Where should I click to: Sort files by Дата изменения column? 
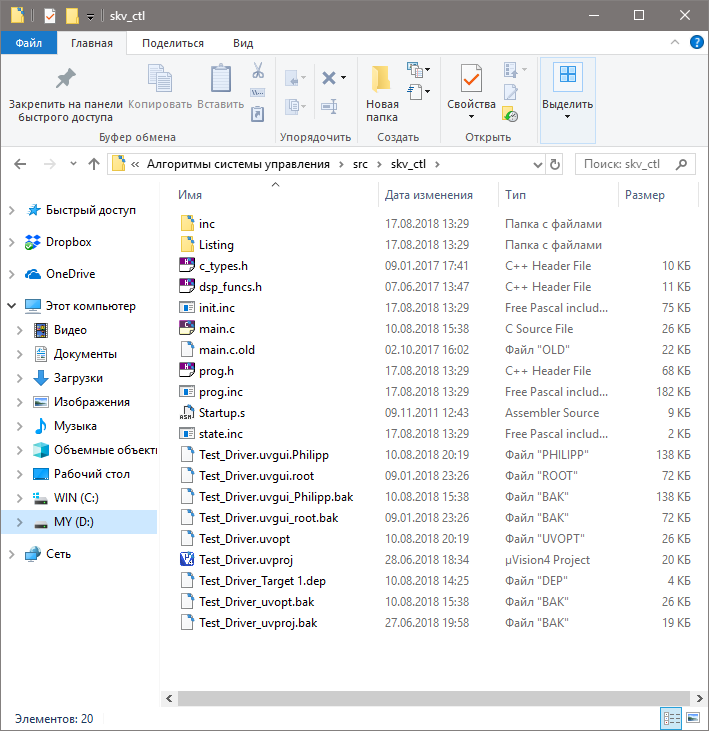click(x=428, y=195)
